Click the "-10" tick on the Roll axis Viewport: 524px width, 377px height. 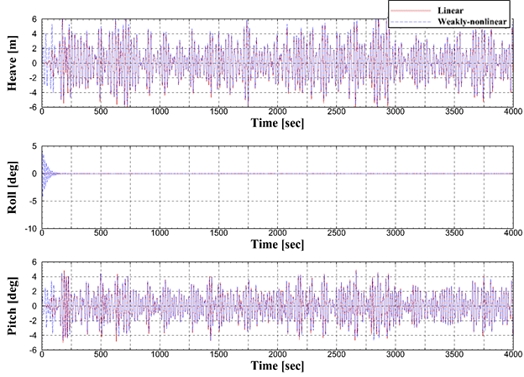[31, 229]
